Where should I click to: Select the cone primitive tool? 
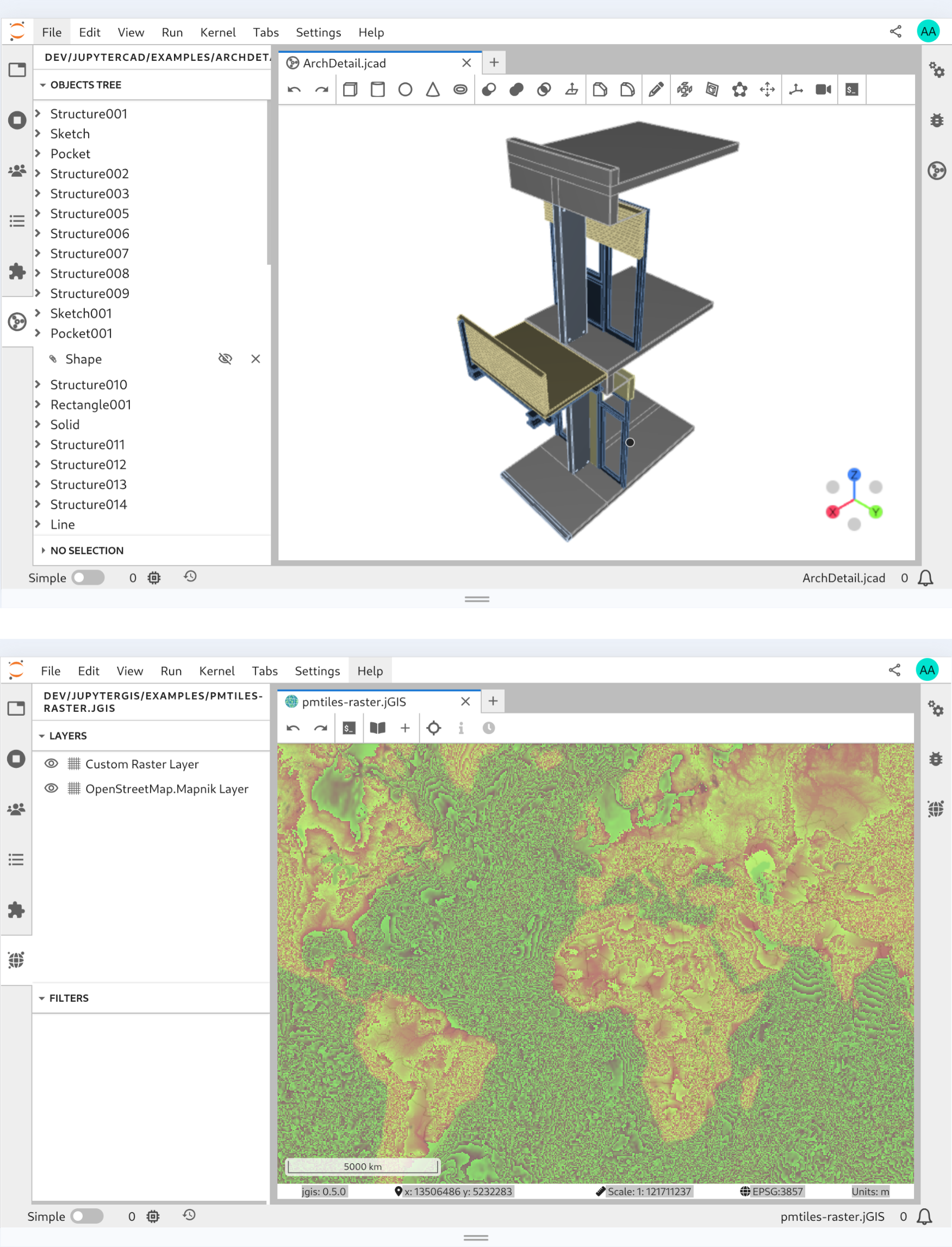pyautogui.click(x=433, y=90)
